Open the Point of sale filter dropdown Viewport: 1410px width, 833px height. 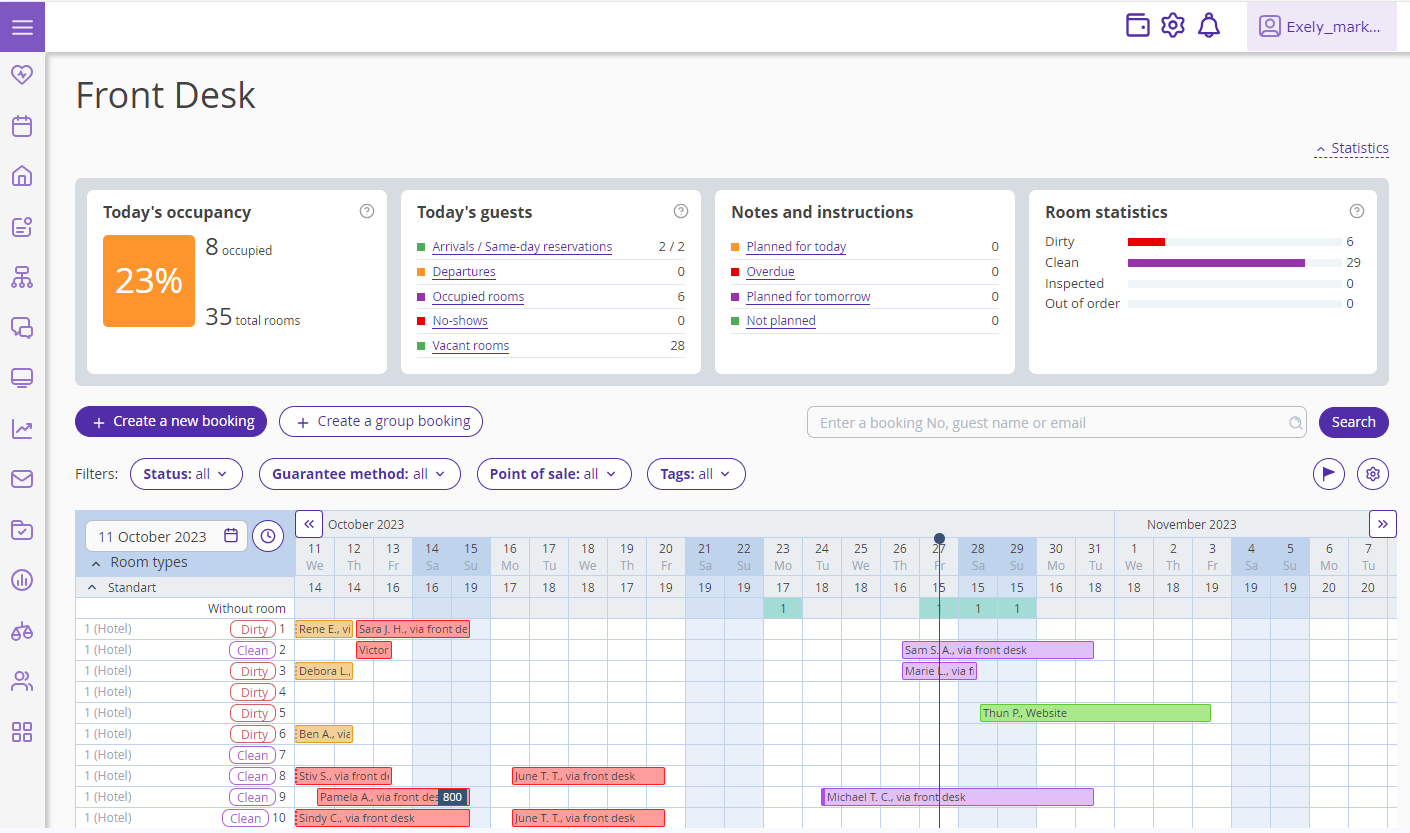pyautogui.click(x=554, y=474)
